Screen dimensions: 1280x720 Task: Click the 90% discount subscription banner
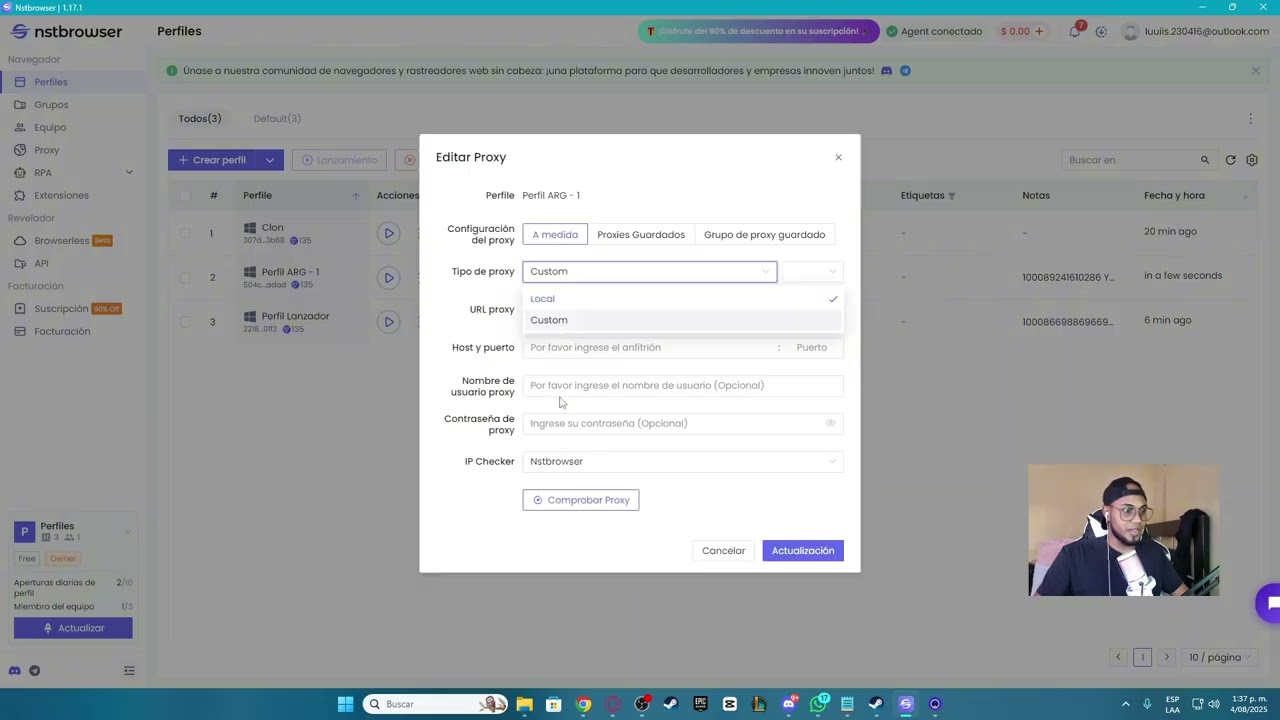pos(758,31)
